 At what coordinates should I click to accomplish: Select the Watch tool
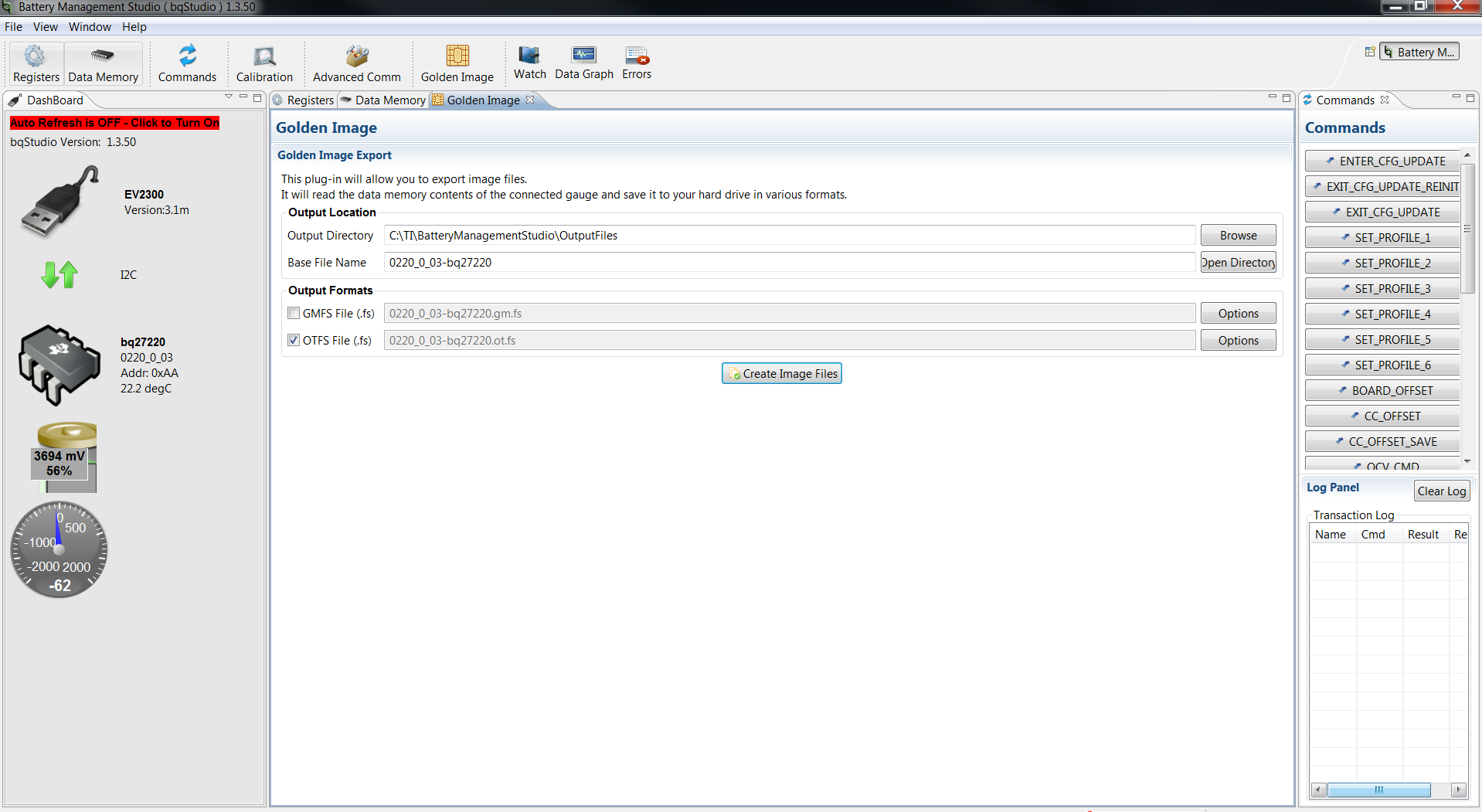pyautogui.click(x=529, y=63)
